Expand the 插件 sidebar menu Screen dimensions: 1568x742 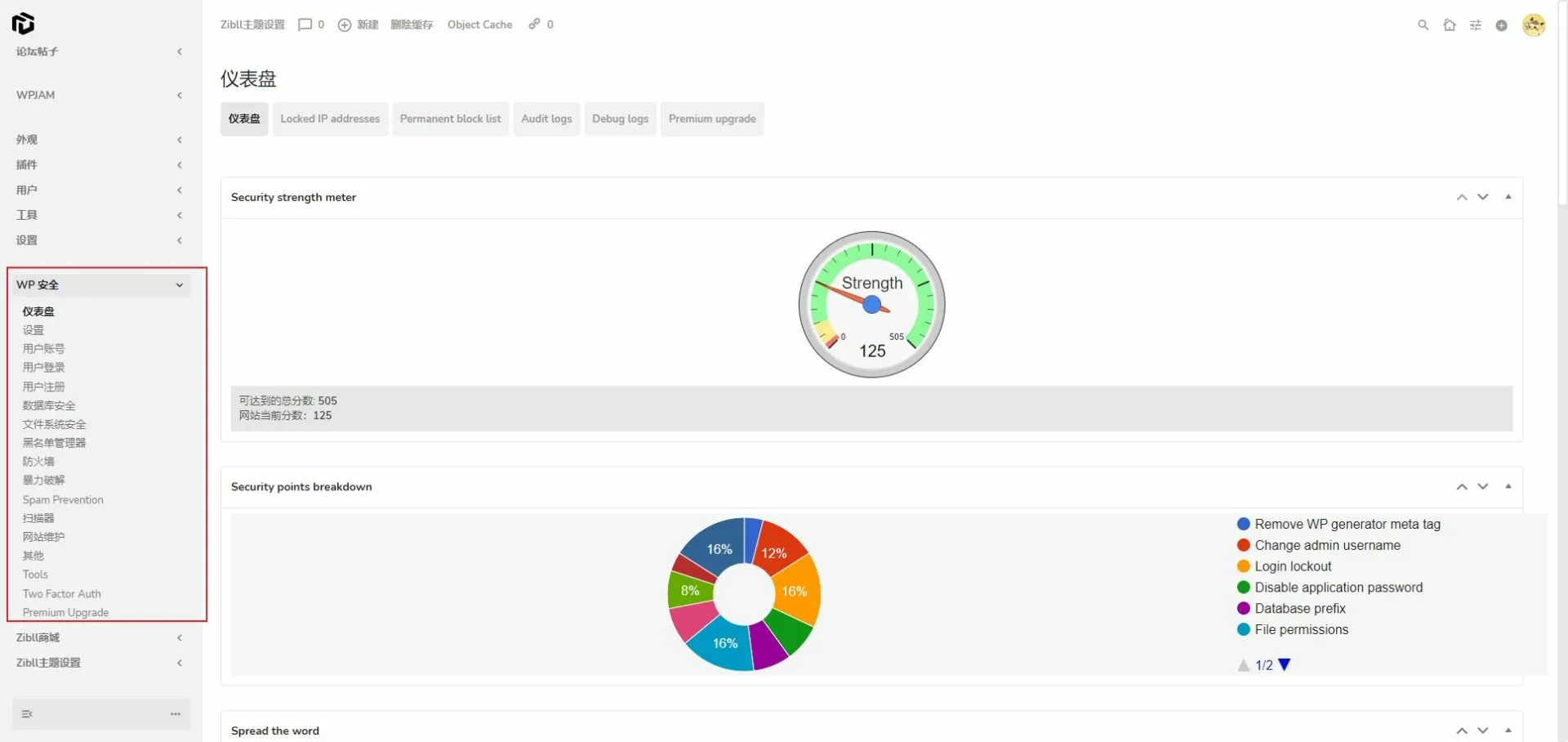tap(179, 165)
